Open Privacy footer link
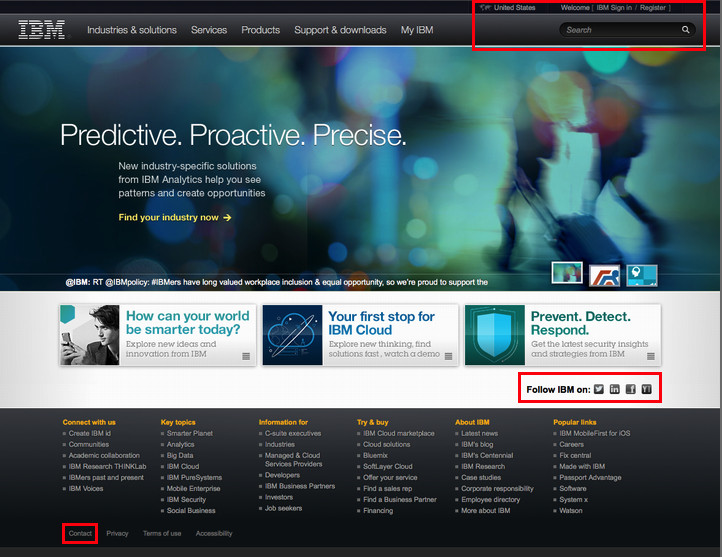Screen dimensions: 722x557 [117, 533]
